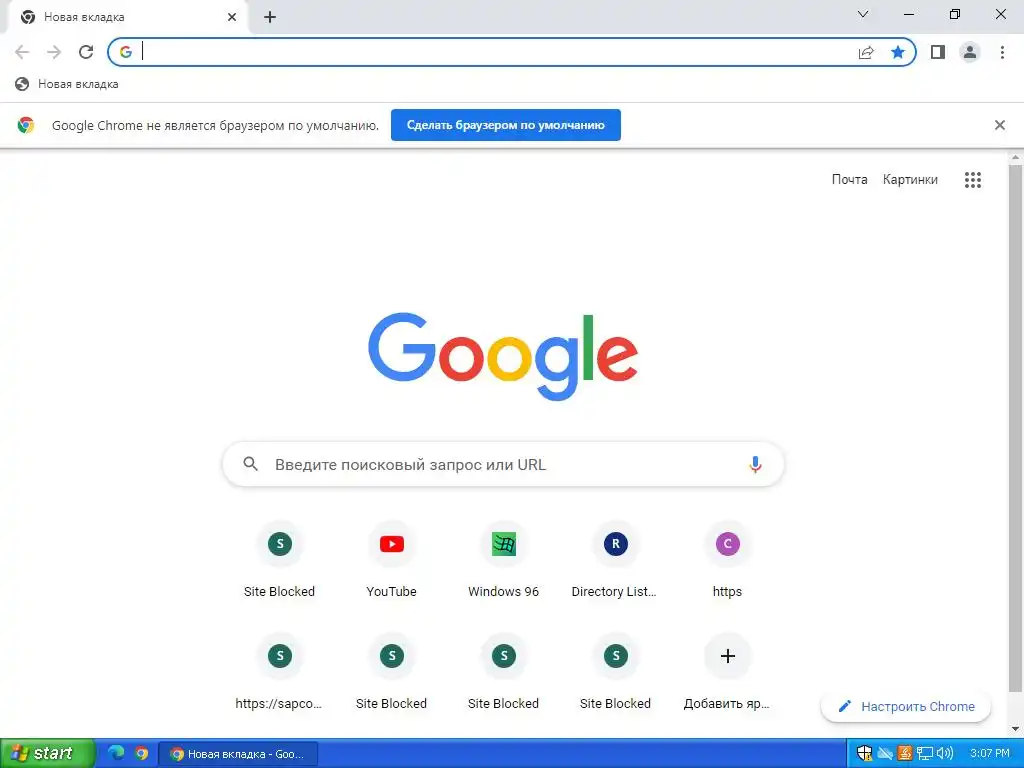Open the https shortcut with purple C icon

pos(728,562)
